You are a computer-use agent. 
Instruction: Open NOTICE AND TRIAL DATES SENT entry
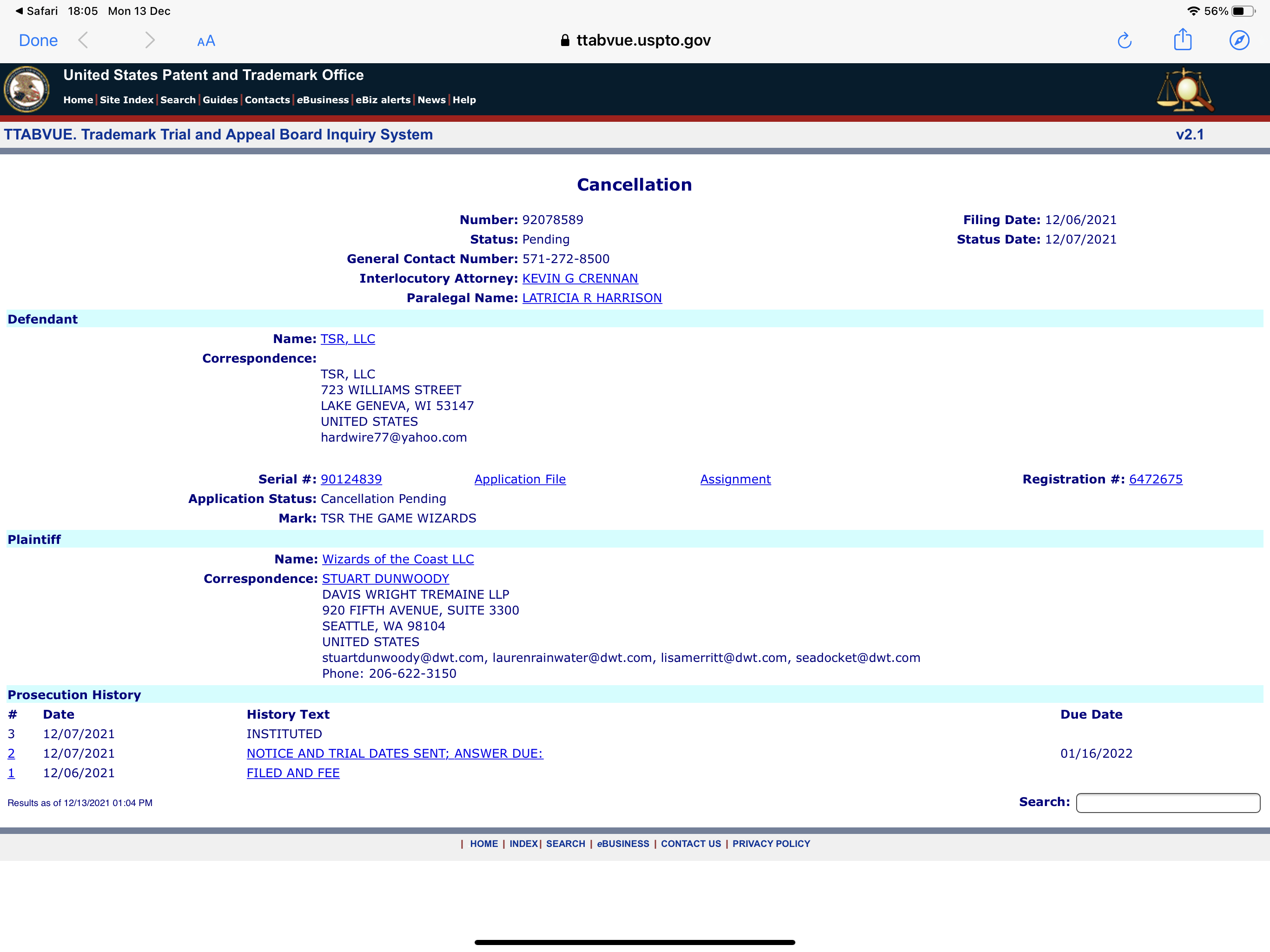click(395, 754)
